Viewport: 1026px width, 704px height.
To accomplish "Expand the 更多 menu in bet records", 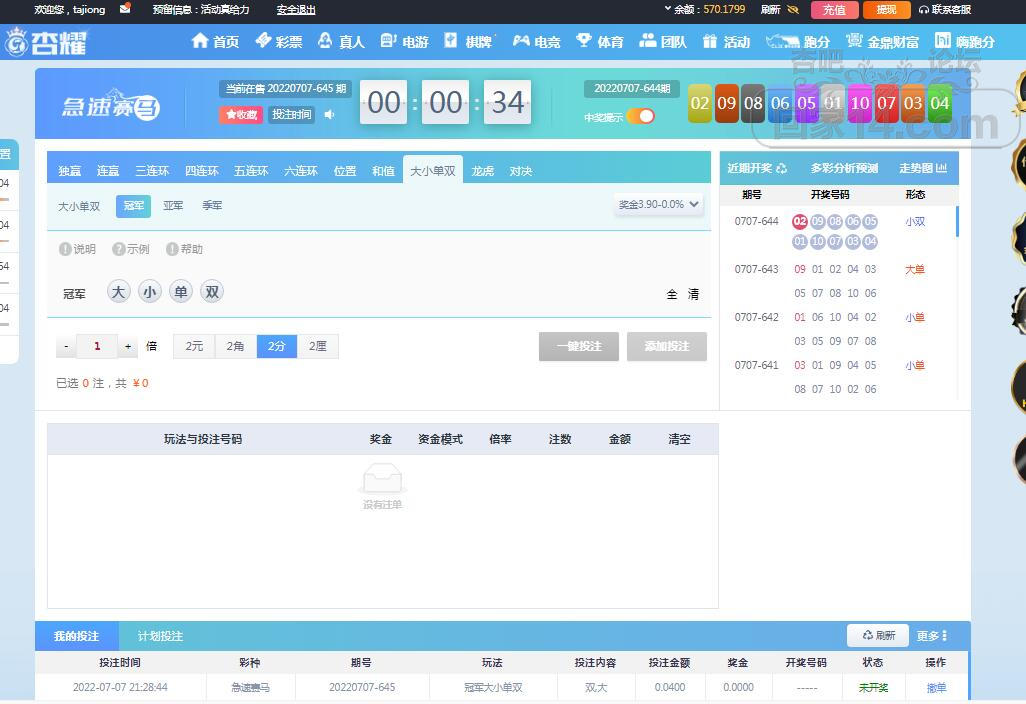I will (931, 636).
